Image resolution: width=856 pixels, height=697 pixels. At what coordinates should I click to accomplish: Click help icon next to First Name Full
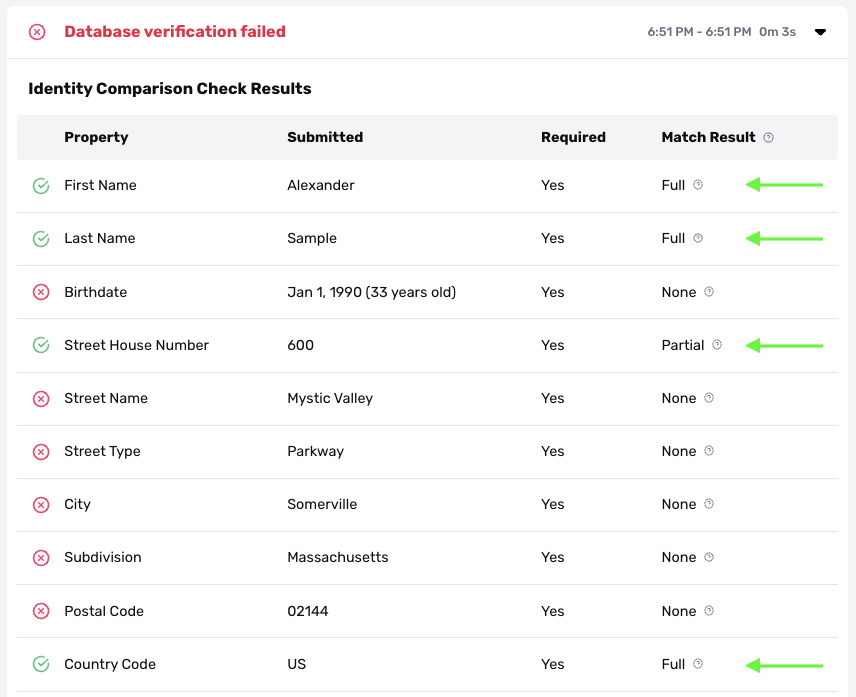(698, 185)
